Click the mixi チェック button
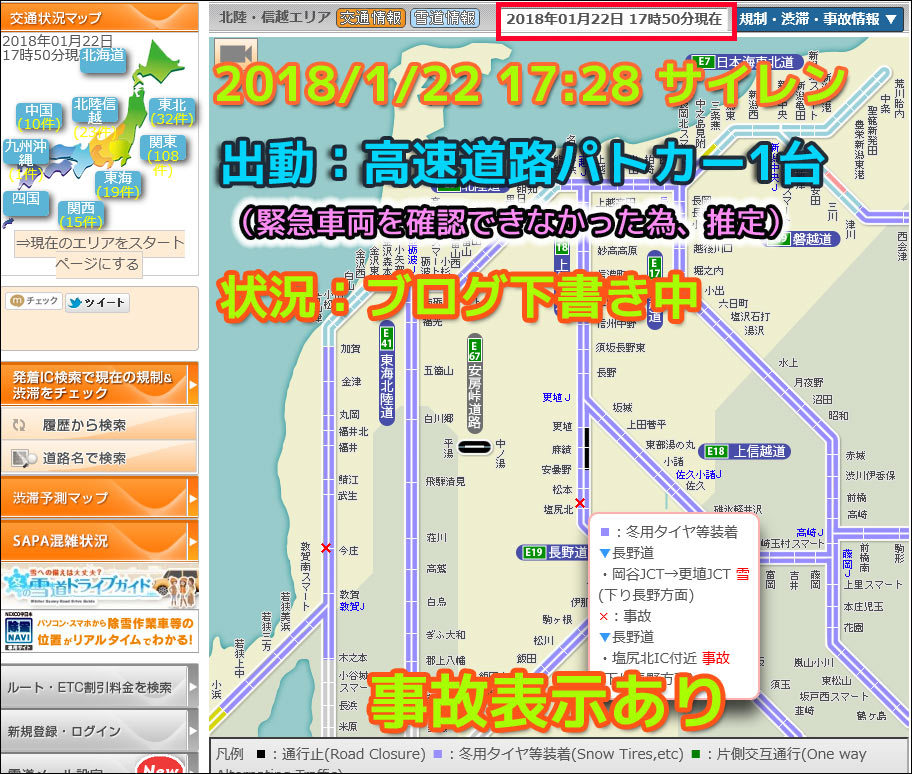Image resolution: width=912 pixels, height=774 pixels. click(34, 301)
